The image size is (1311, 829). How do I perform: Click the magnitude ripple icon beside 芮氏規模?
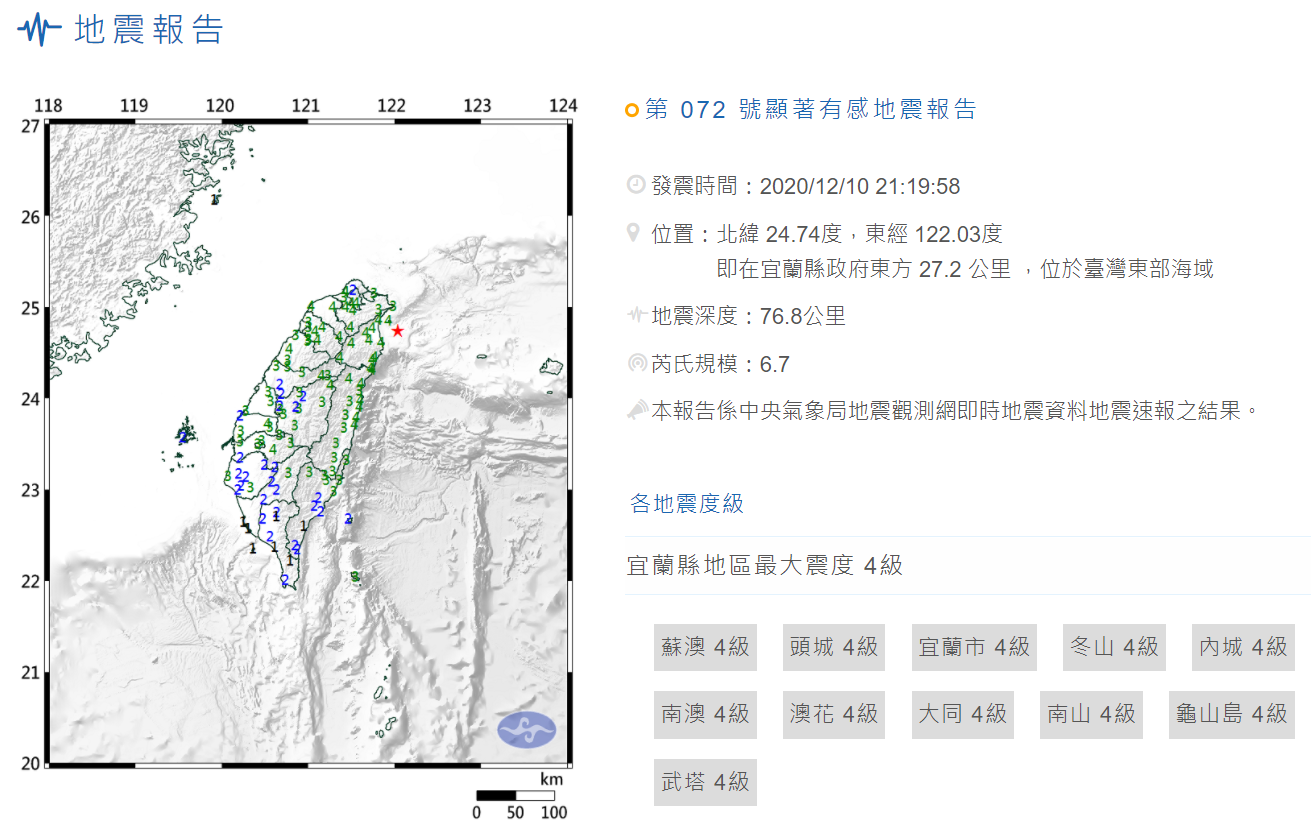pyautogui.click(x=635, y=363)
